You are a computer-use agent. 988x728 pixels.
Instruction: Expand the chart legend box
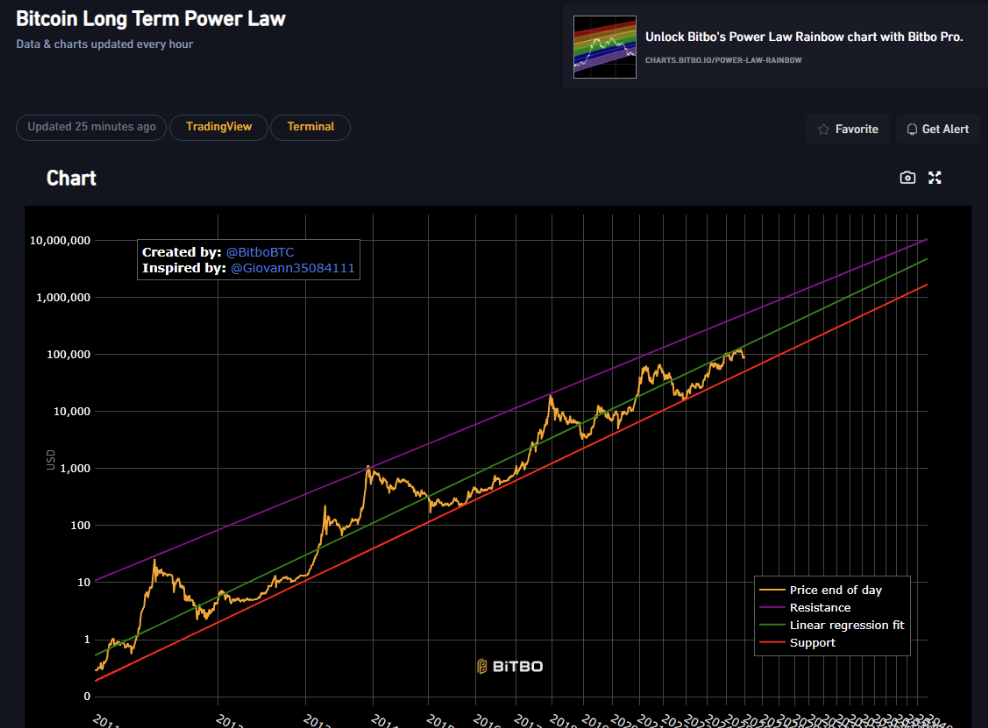[832, 615]
